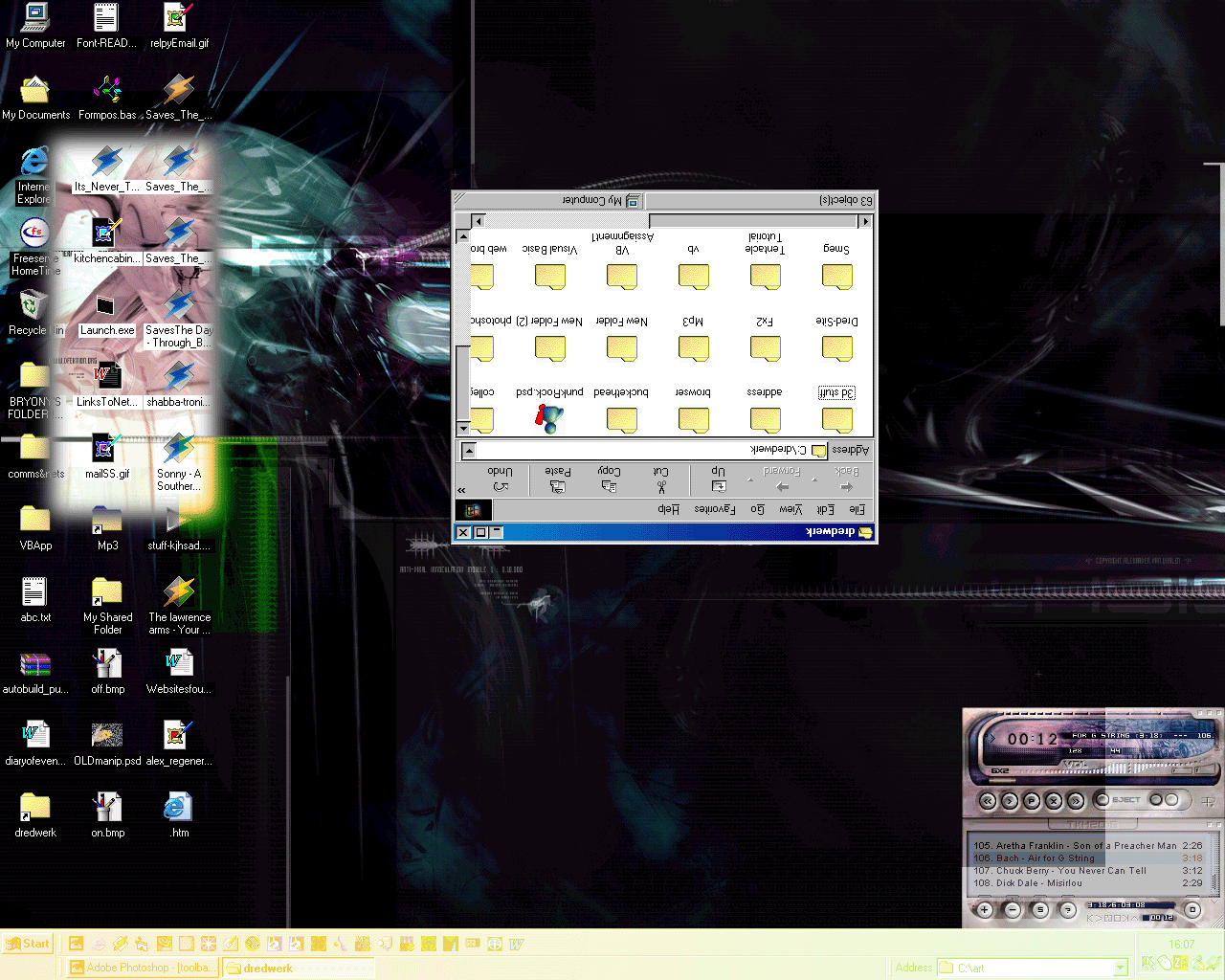The image size is (1225, 980).
Task: Click the Word icon in Quick Launch bar
Action: (x=517, y=945)
